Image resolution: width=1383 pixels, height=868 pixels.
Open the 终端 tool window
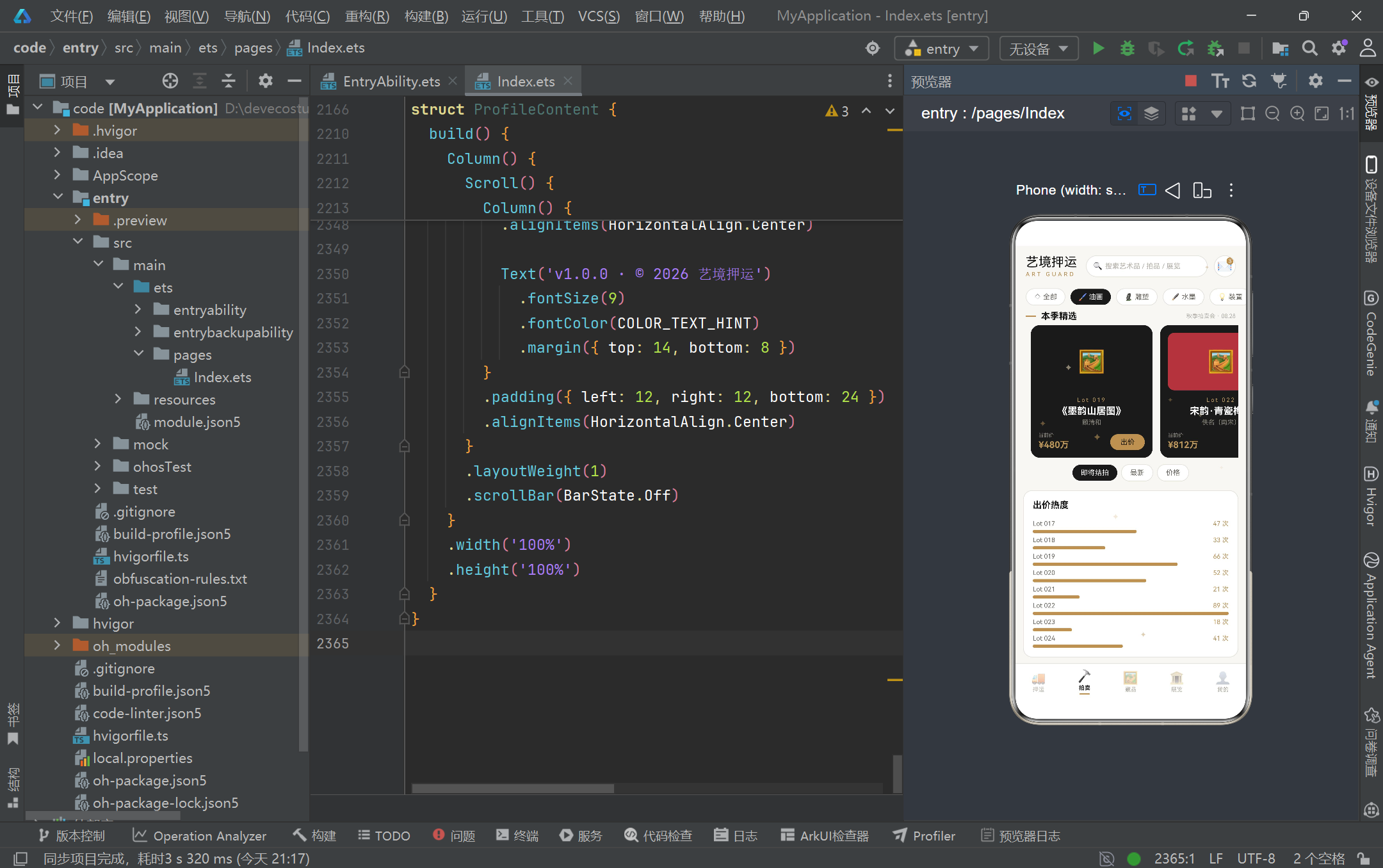517,835
